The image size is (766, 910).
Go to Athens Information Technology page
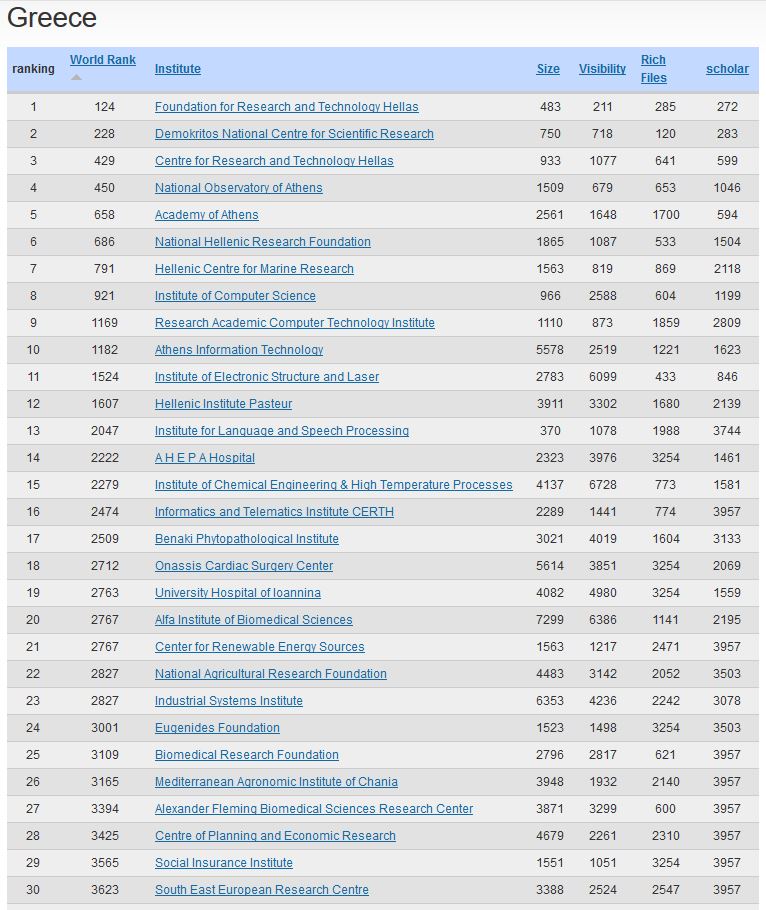tap(239, 350)
